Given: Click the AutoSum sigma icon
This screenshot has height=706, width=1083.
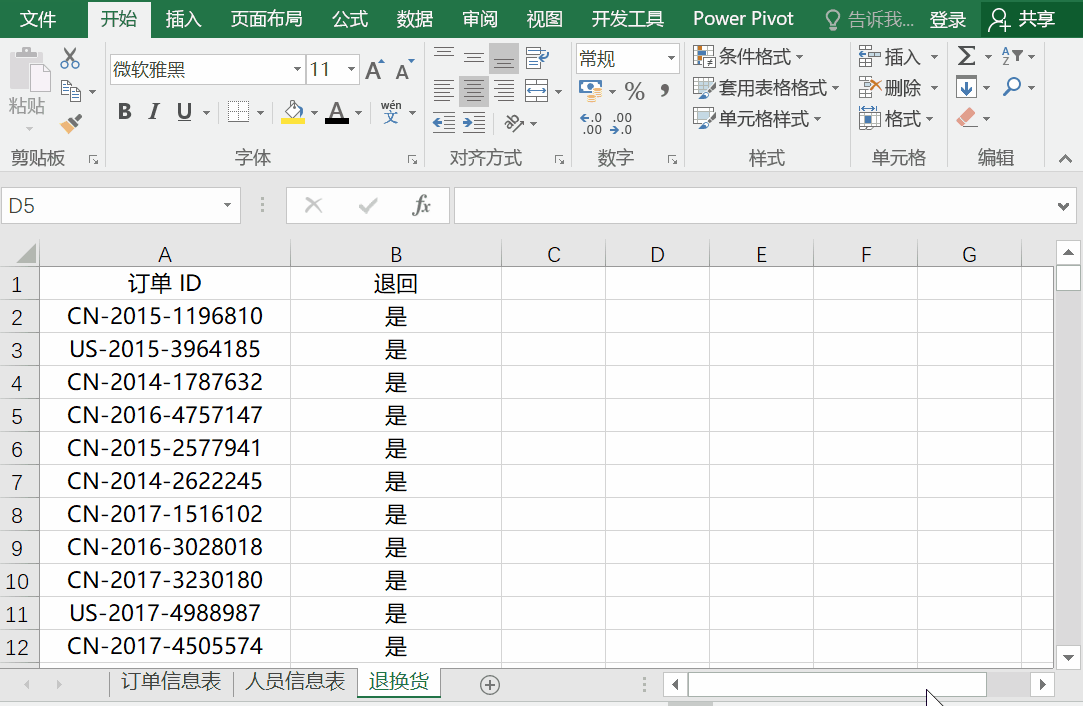Looking at the screenshot, I should (x=967, y=56).
